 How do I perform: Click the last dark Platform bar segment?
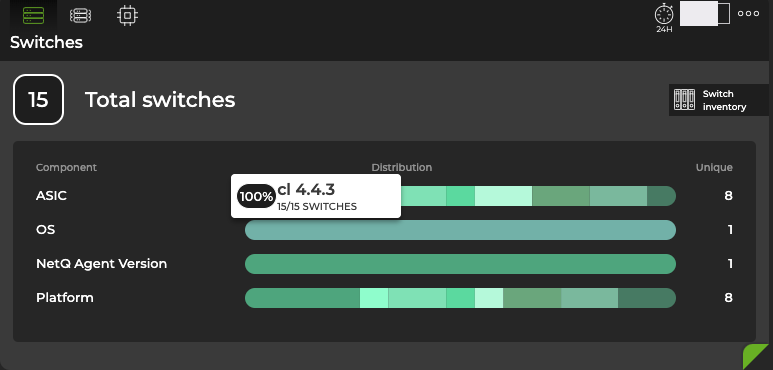(x=647, y=298)
